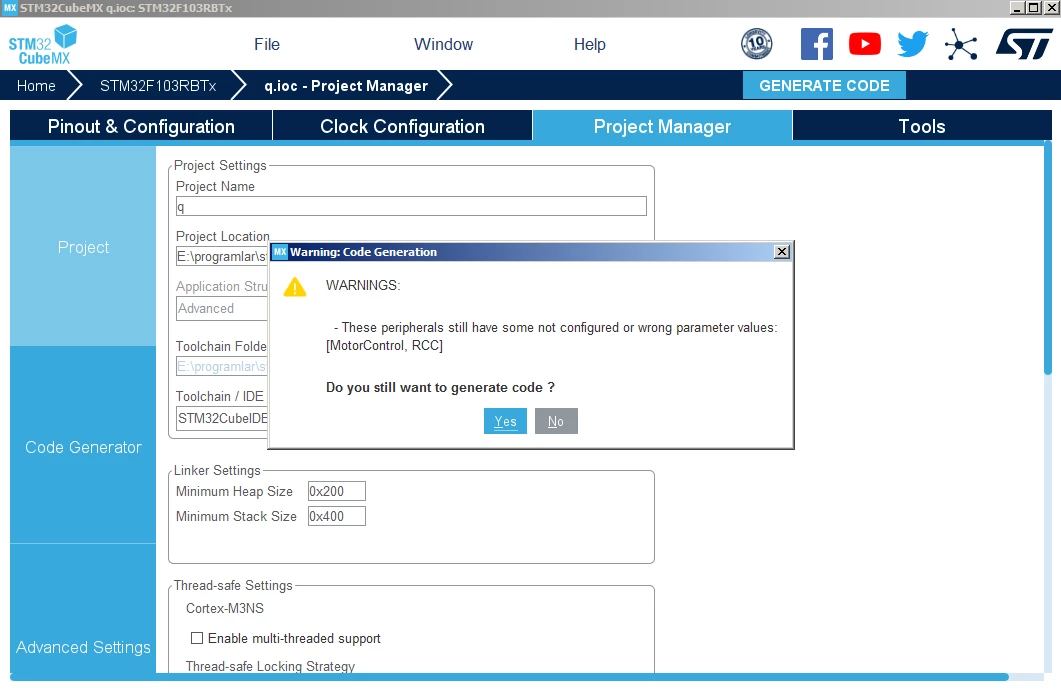The height and width of the screenshot is (691, 1061).
Task: Click the yellow warning triangle icon
Action: (x=295, y=287)
